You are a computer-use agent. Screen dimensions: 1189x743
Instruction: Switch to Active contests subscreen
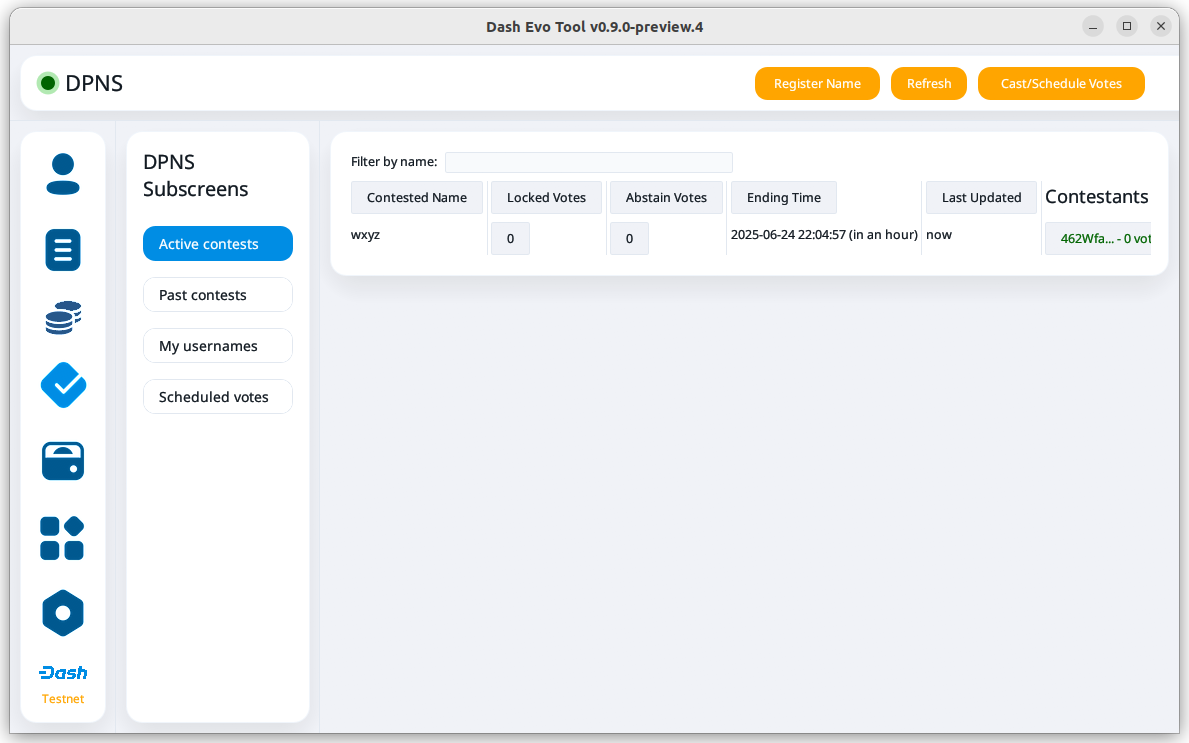[217, 244]
